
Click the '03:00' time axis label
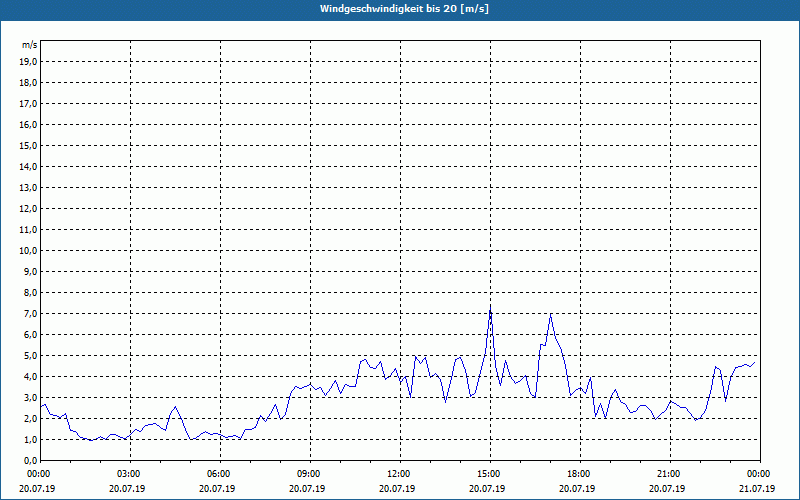coord(131,474)
